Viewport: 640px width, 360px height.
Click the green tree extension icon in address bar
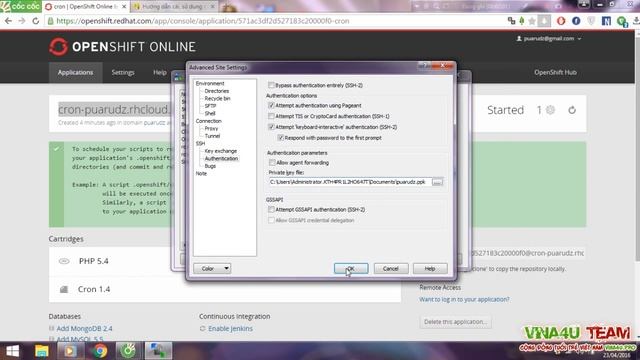point(522,21)
